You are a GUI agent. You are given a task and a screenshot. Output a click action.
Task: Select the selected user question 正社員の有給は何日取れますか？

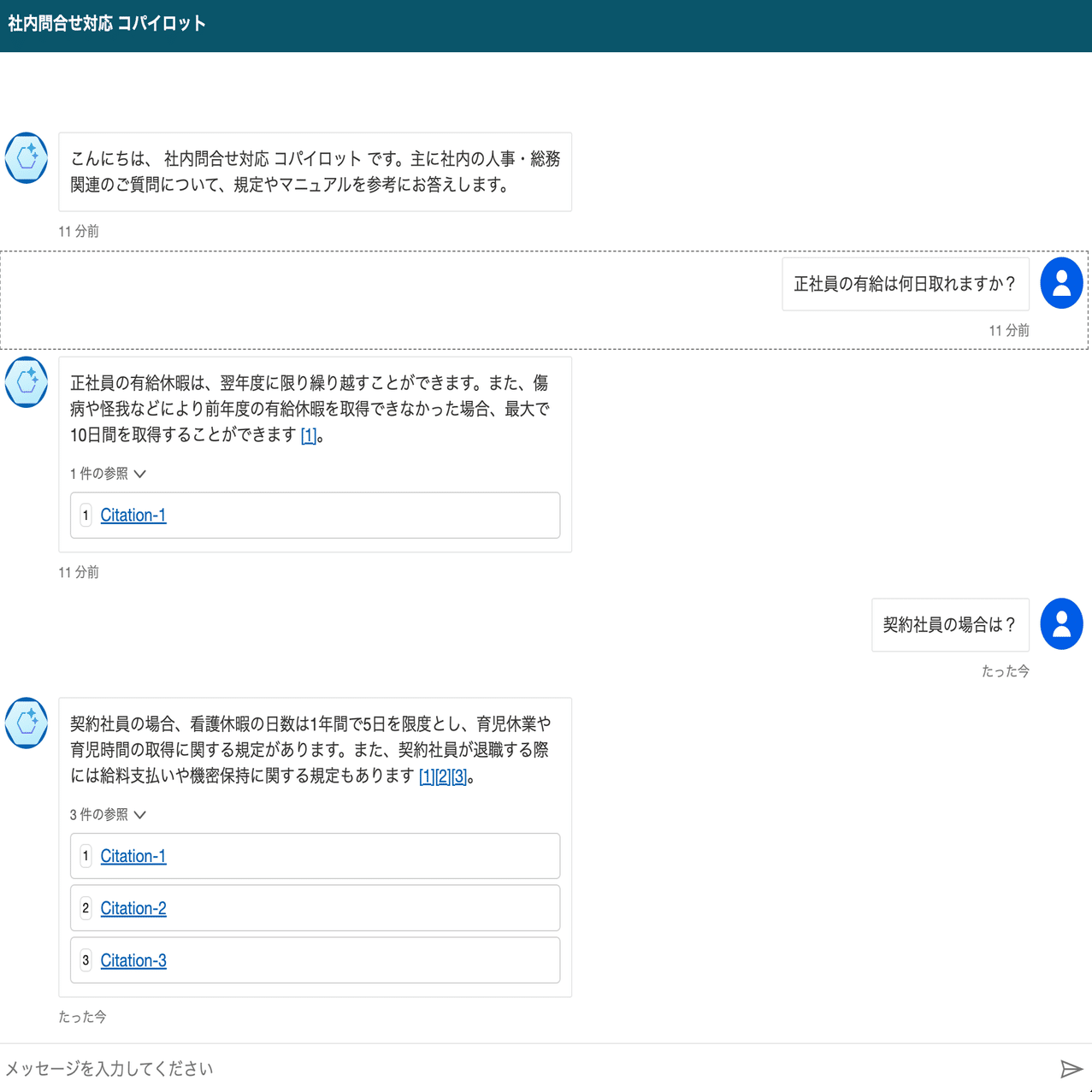click(x=905, y=283)
